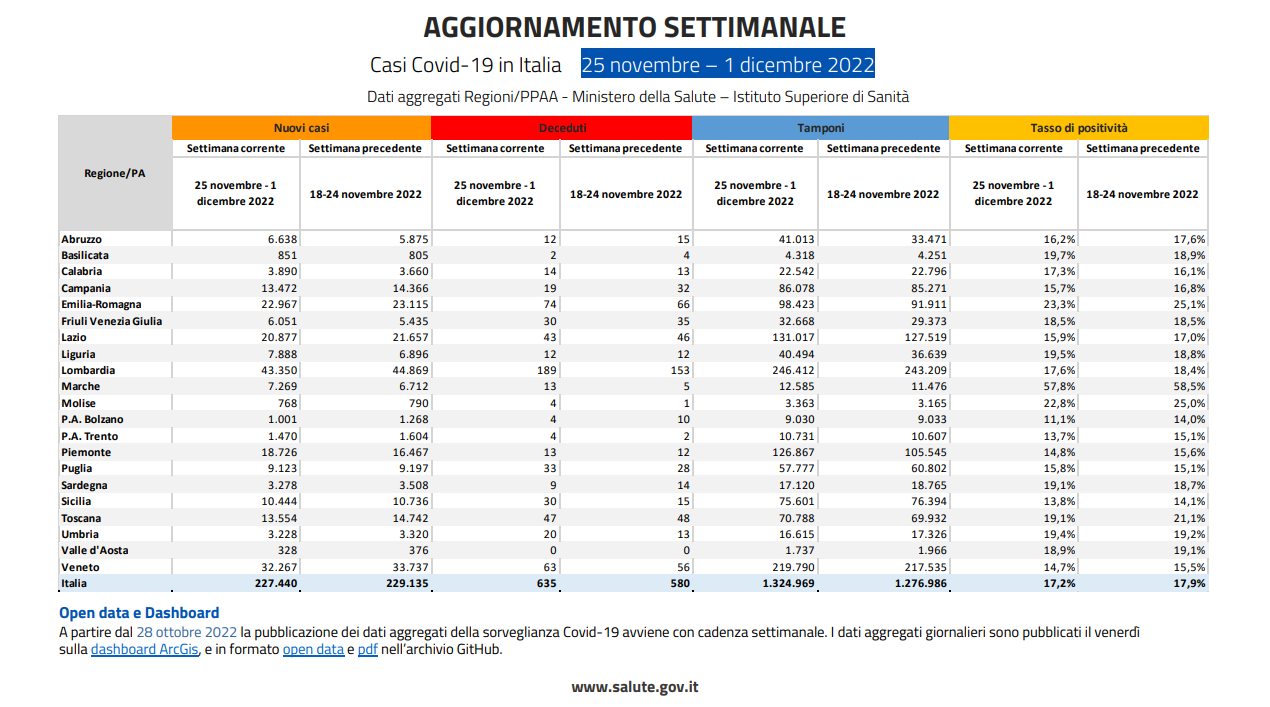Click the "Veneto" row label
The image size is (1270, 707).
[x=78, y=567]
